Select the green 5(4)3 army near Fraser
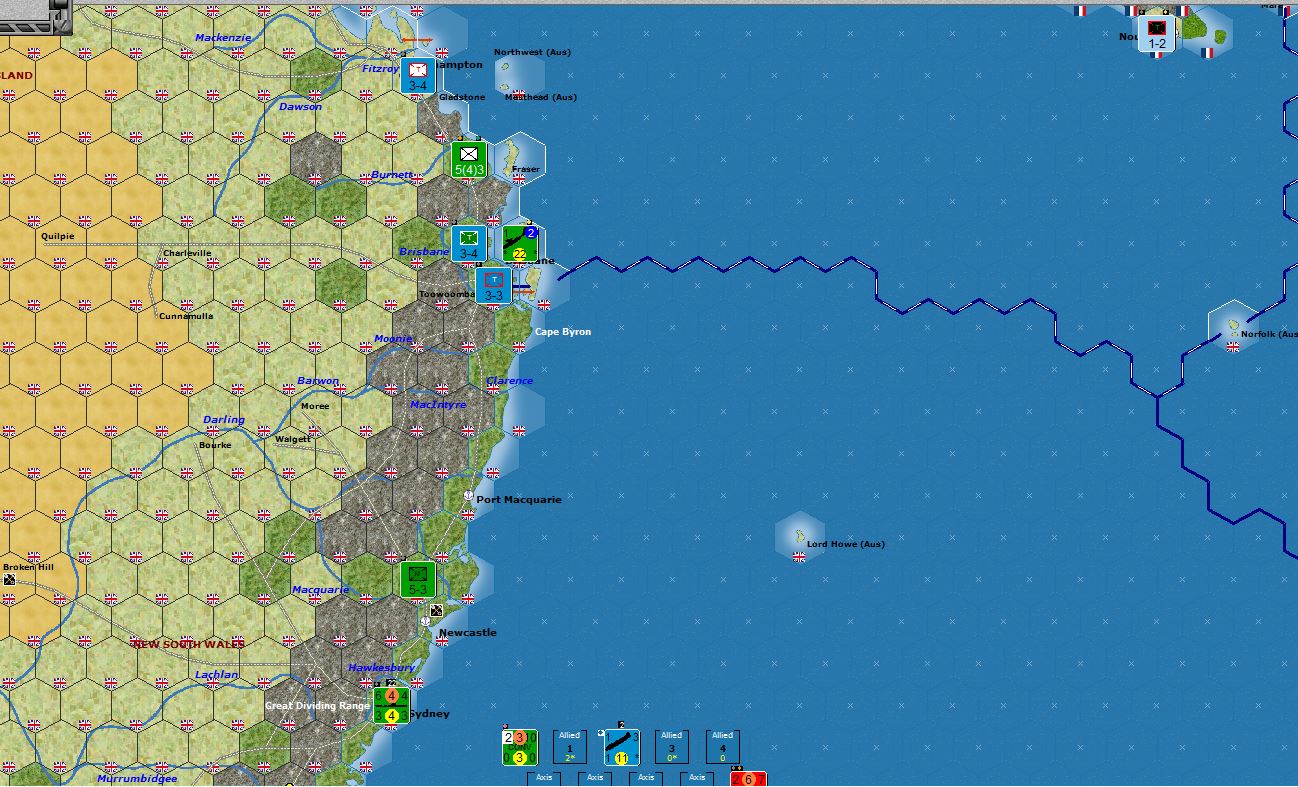1298x787 pixels. 468,160
